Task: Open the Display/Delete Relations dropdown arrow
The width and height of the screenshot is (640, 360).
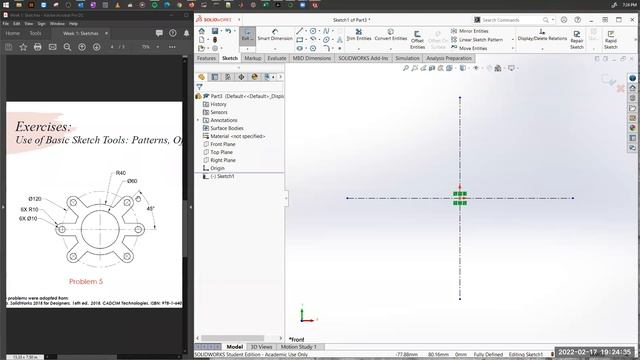Action: [542, 49]
